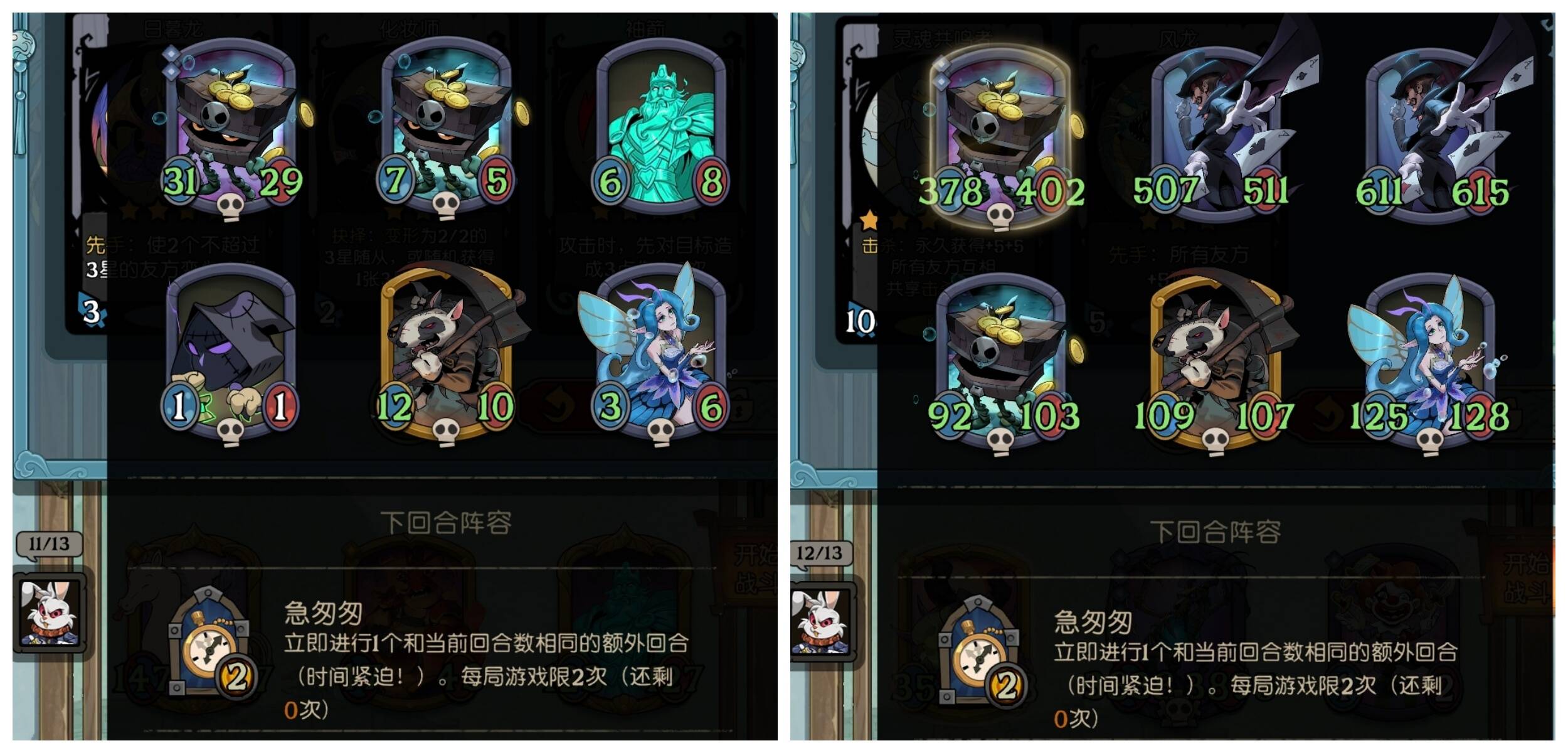This screenshot has width=1568, height=753.
Task: Select the hooded purple-eyed minion 1/1
Action: coord(231,355)
